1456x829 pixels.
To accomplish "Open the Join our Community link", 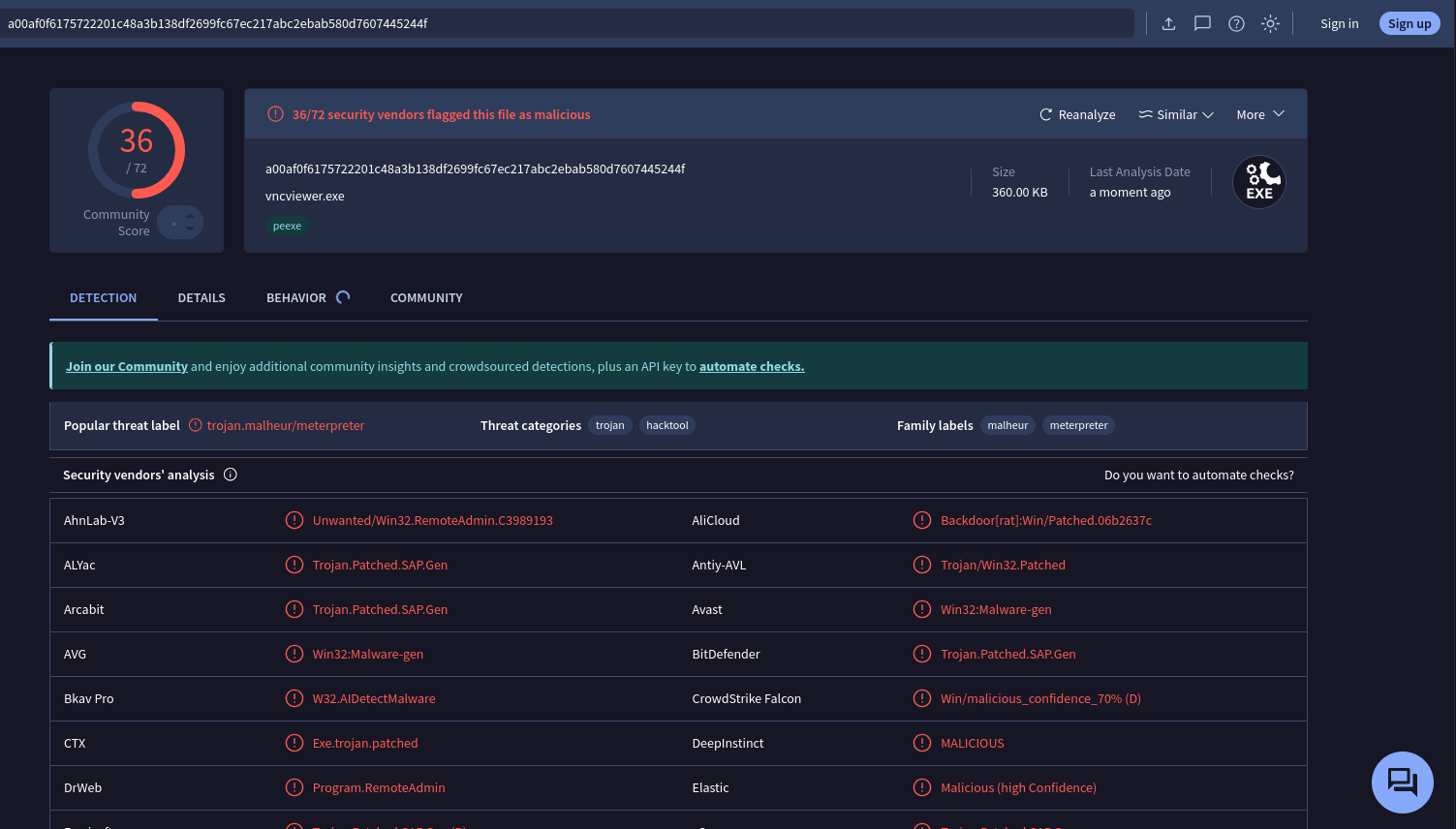I will pos(127,366).
